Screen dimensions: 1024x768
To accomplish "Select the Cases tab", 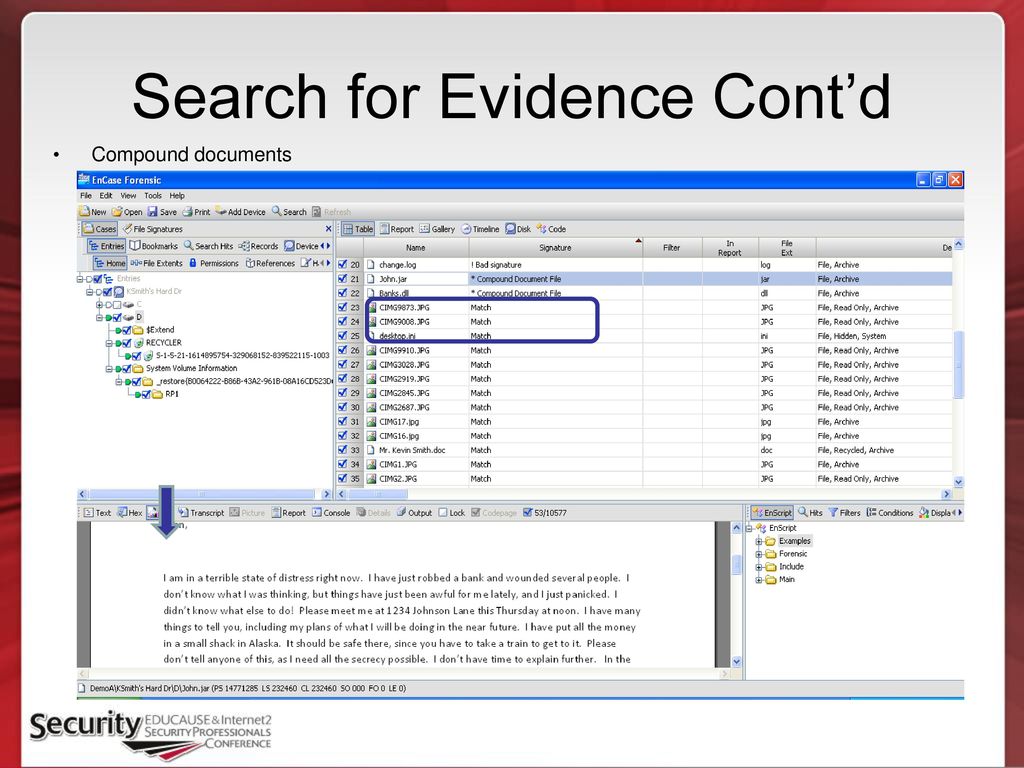I will [100, 229].
